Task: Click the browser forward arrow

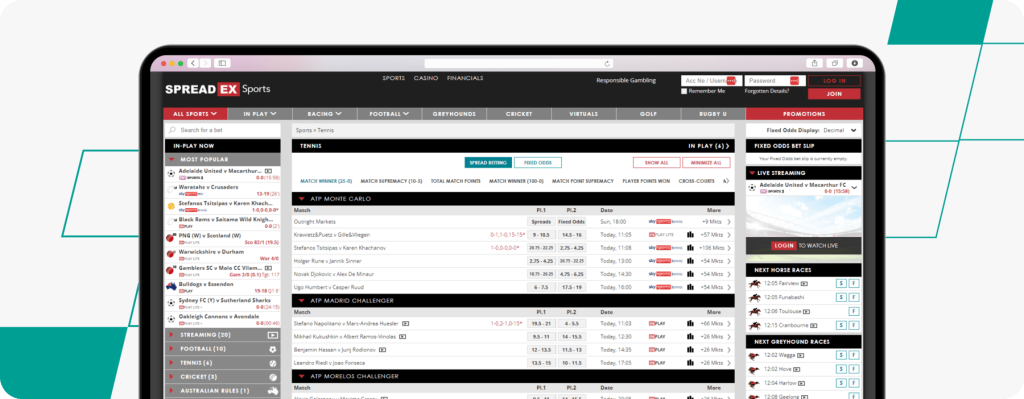Action: pyautogui.click(x=206, y=63)
